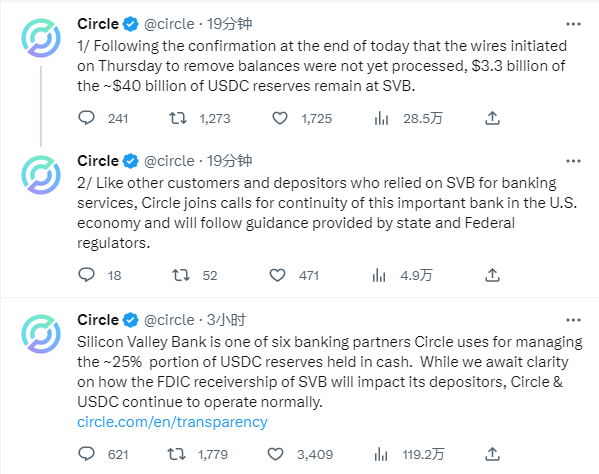Open circle.com/en/transparency link
Viewport: 599px width, 474px height.
pos(172,422)
